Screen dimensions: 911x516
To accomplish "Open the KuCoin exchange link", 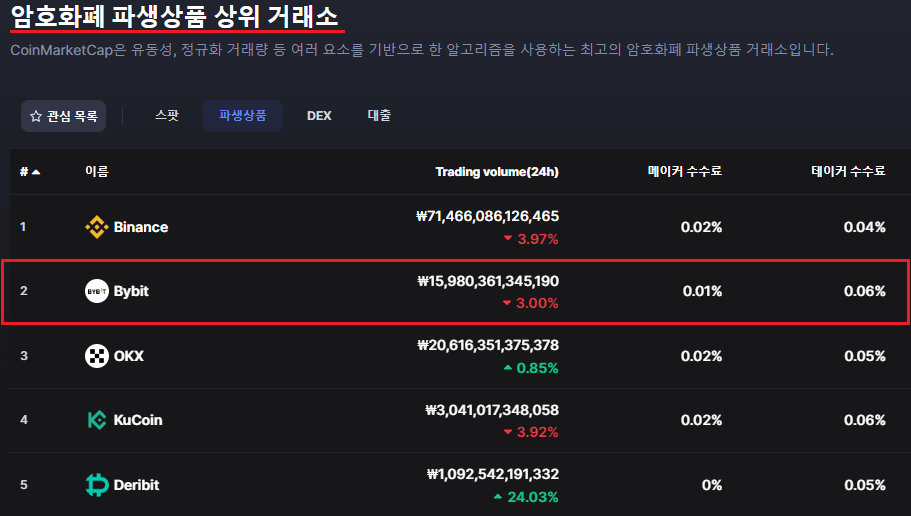I will point(138,420).
